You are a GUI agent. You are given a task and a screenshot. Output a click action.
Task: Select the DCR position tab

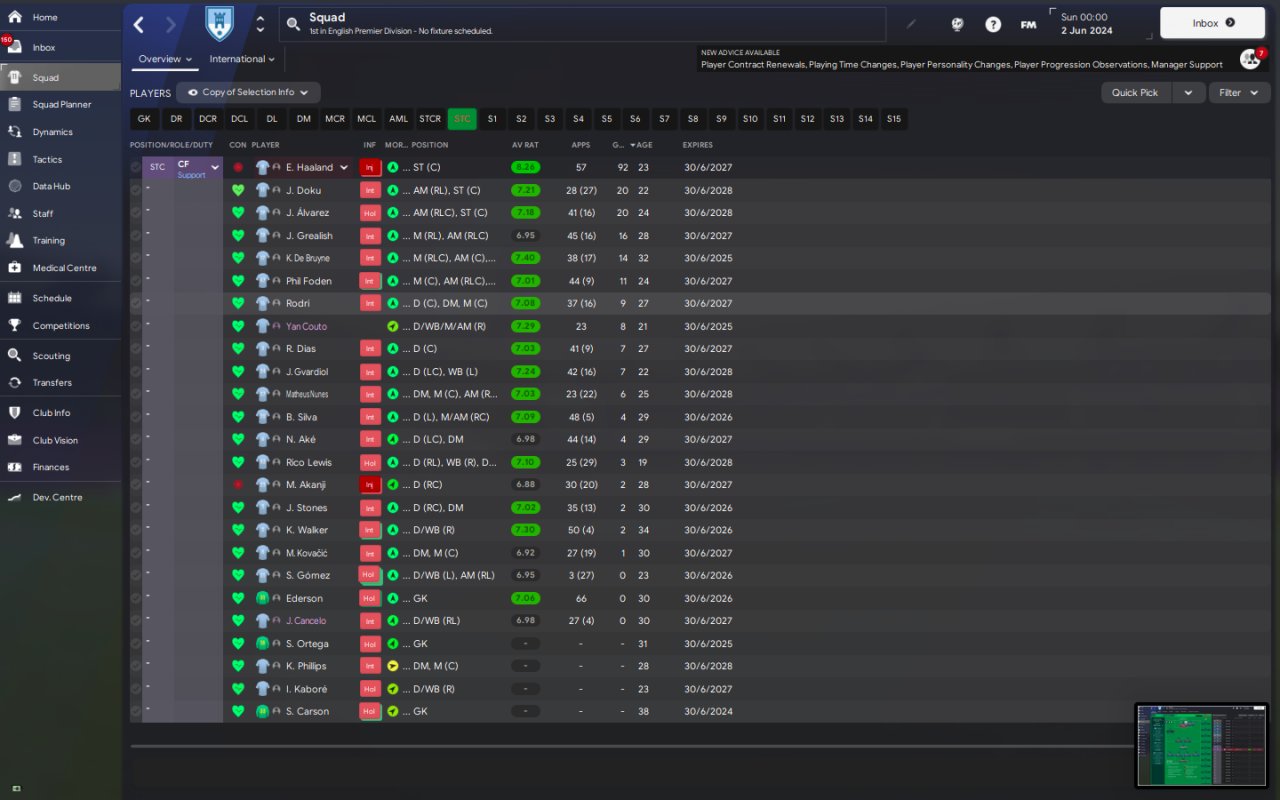208,119
